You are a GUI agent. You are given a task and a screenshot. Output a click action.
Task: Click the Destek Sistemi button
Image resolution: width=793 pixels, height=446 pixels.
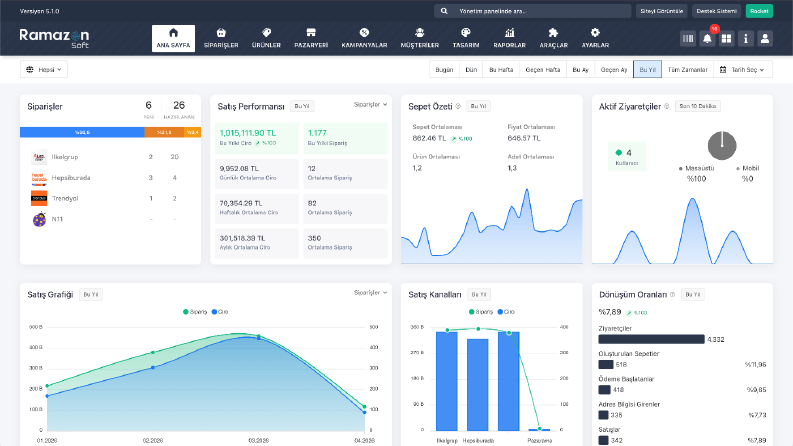(716, 11)
